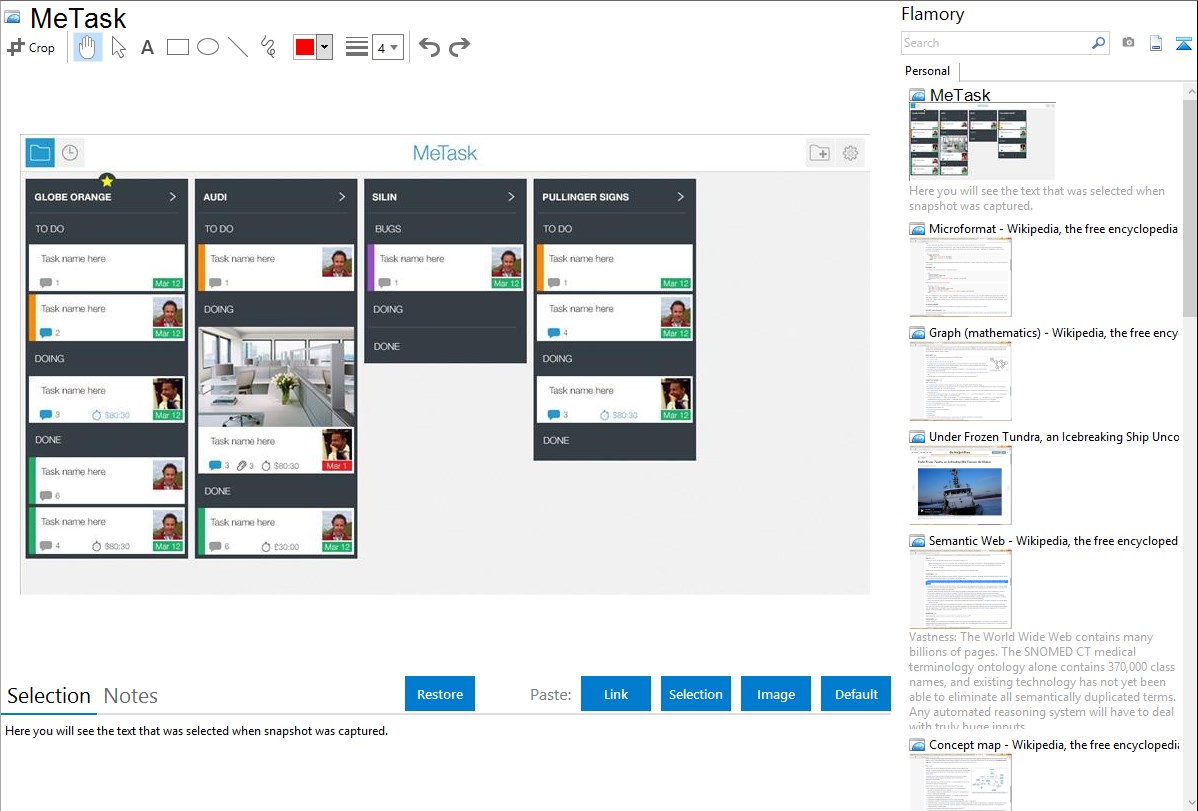Open the line width 4 dropdown

coord(388,47)
